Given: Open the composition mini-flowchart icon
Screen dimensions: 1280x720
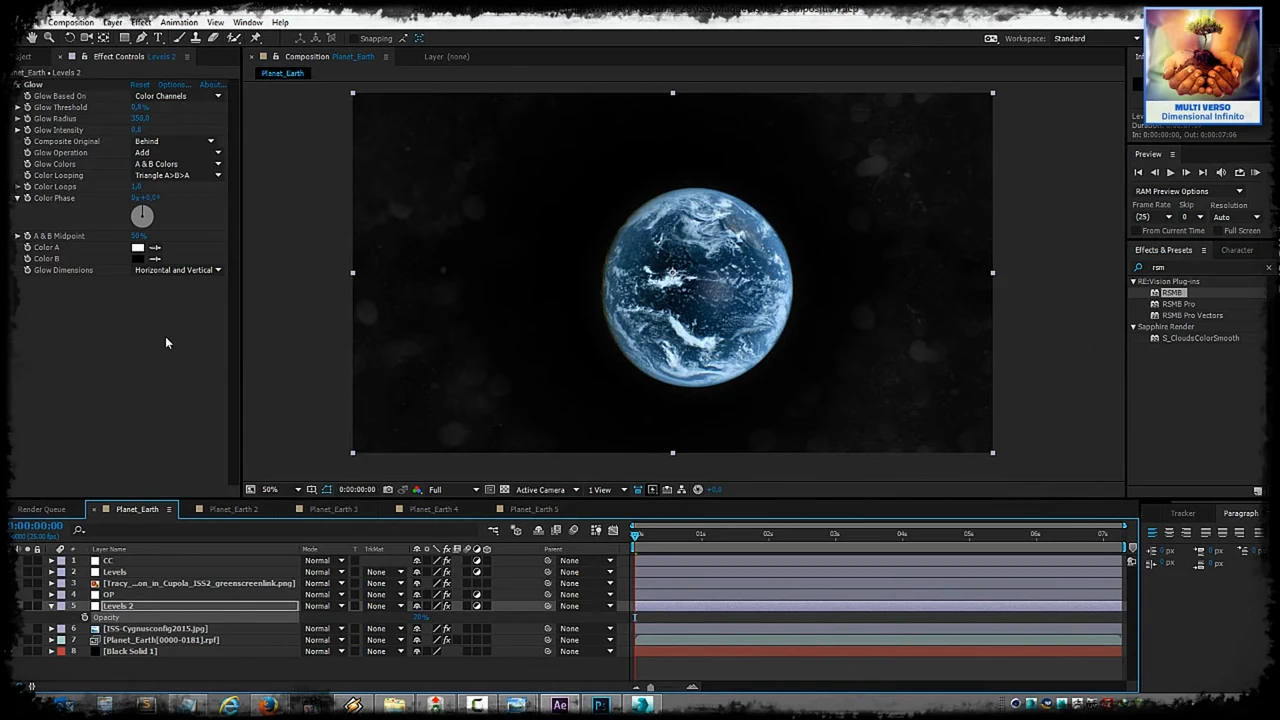Looking at the screenshot, I should 493,530.
